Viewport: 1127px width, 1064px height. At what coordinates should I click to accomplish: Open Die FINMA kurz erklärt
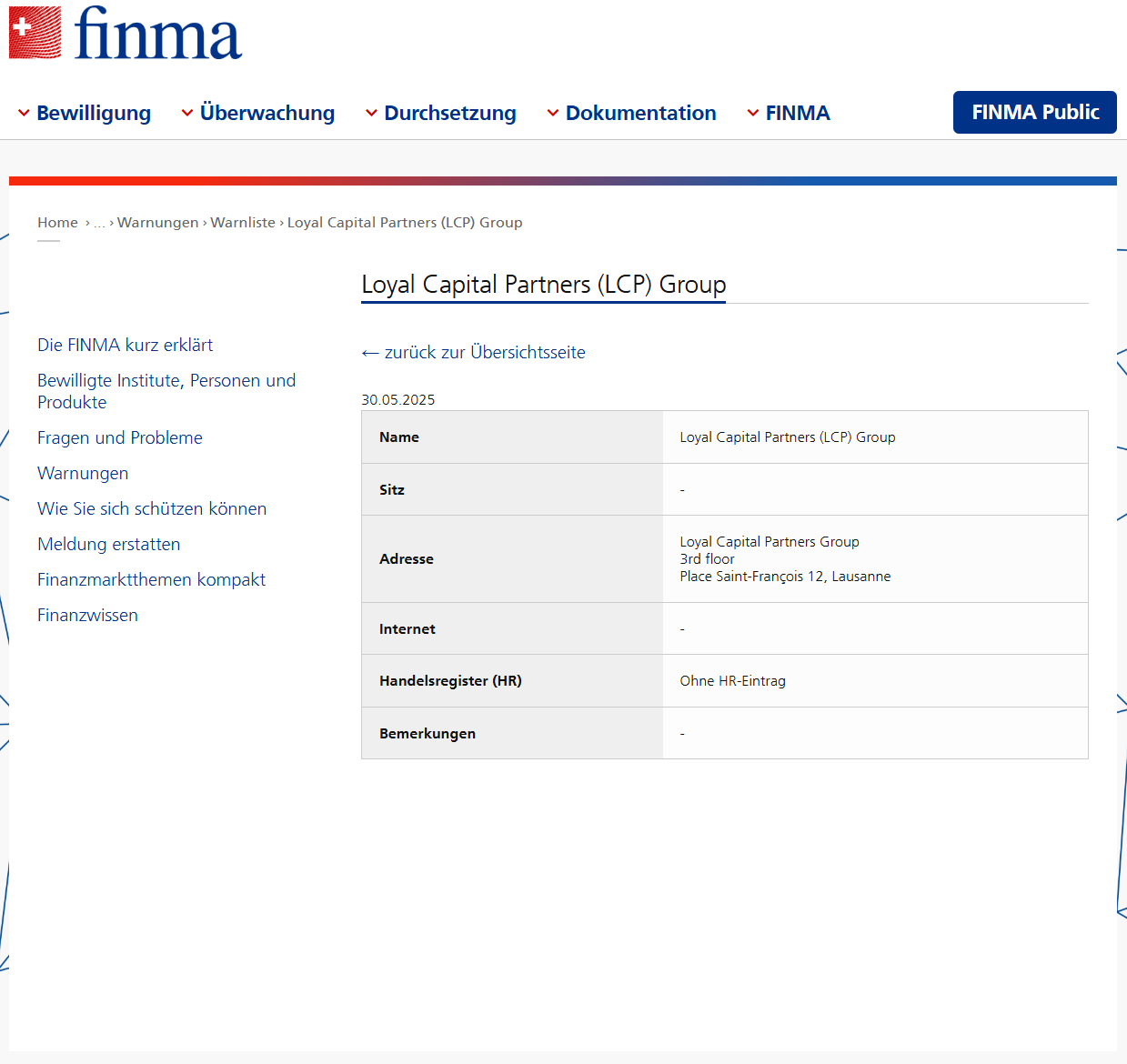(125, 345)
